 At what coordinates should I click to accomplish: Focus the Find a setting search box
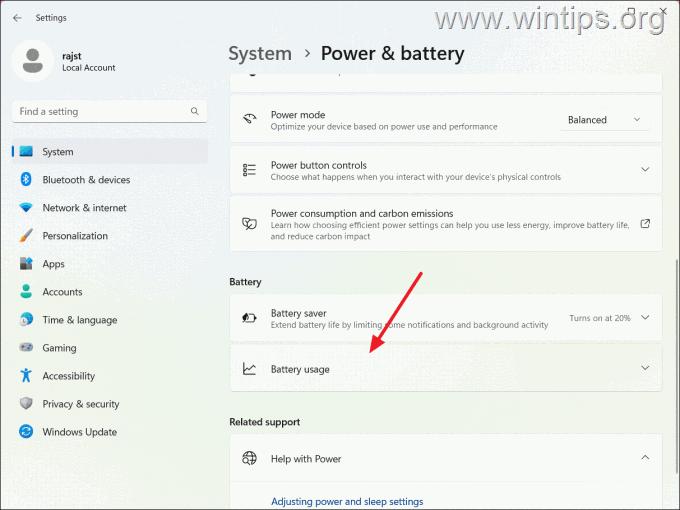pos(109,111)
